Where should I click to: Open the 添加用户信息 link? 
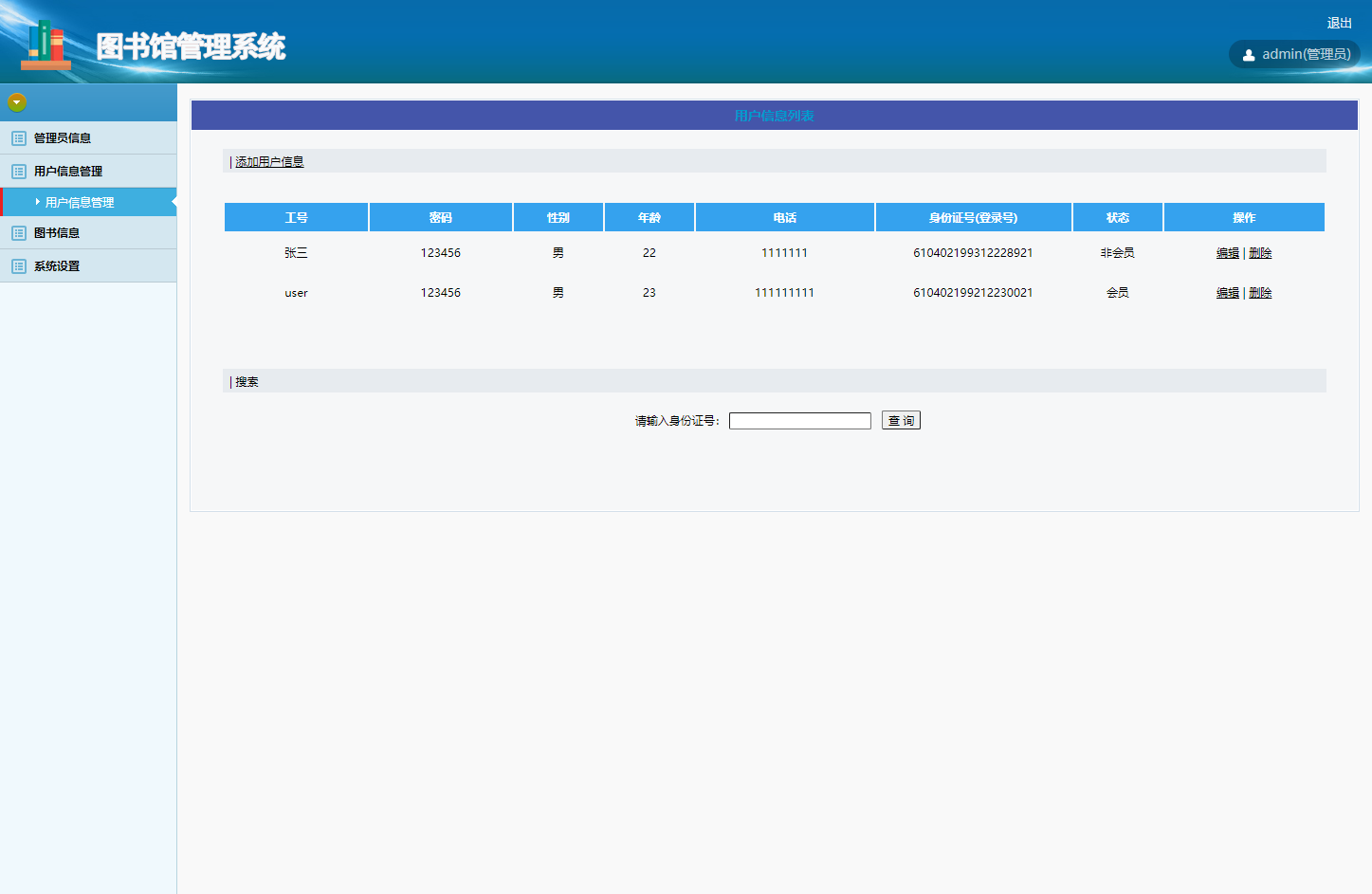pos(269,162)
